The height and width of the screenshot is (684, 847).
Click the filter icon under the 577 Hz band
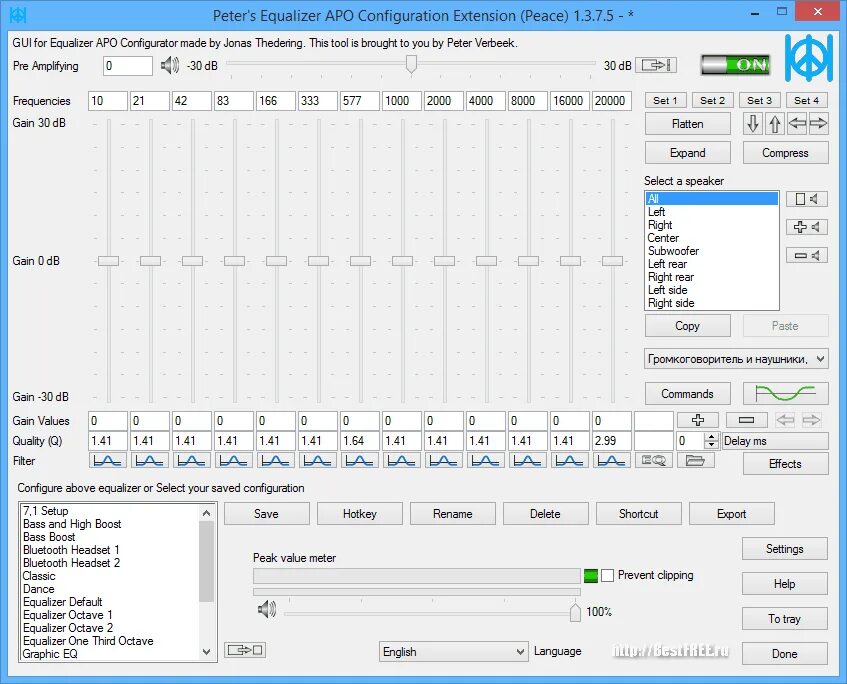point(359,460)
